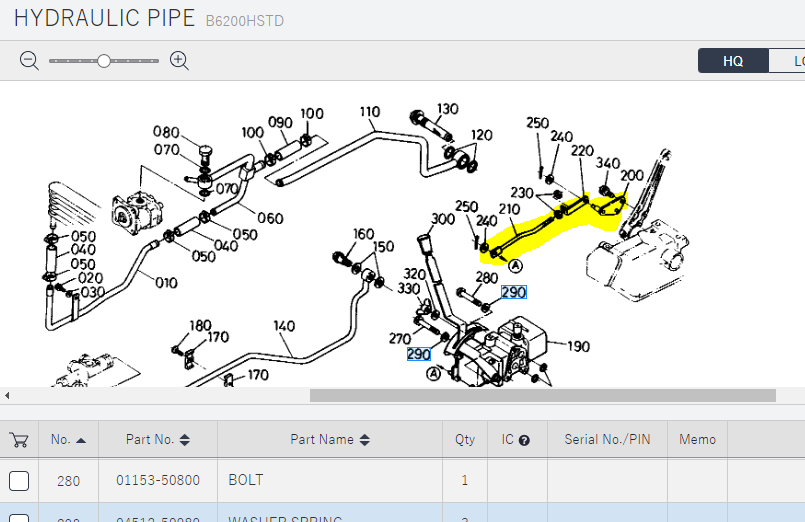This screenshot has height=522, width=805.
Task: Click callout 280 on the diagram
Action: click(x=487, y=278)
